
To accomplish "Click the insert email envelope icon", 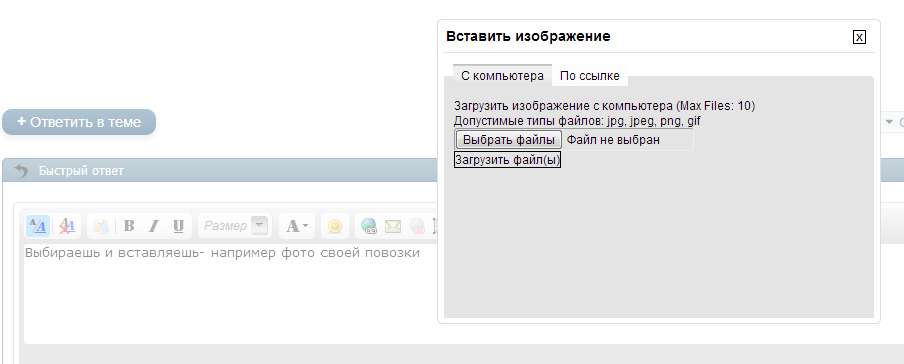I will [x=393, y=226].
